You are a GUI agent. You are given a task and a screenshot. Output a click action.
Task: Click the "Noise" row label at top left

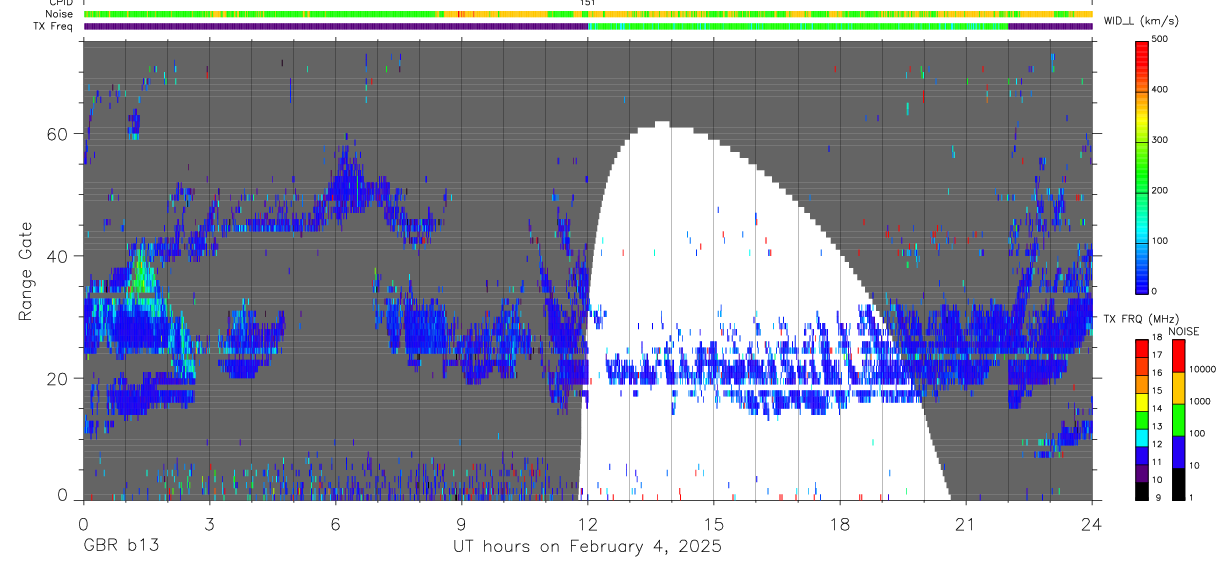pyautogui.click(x=60, y=14)
